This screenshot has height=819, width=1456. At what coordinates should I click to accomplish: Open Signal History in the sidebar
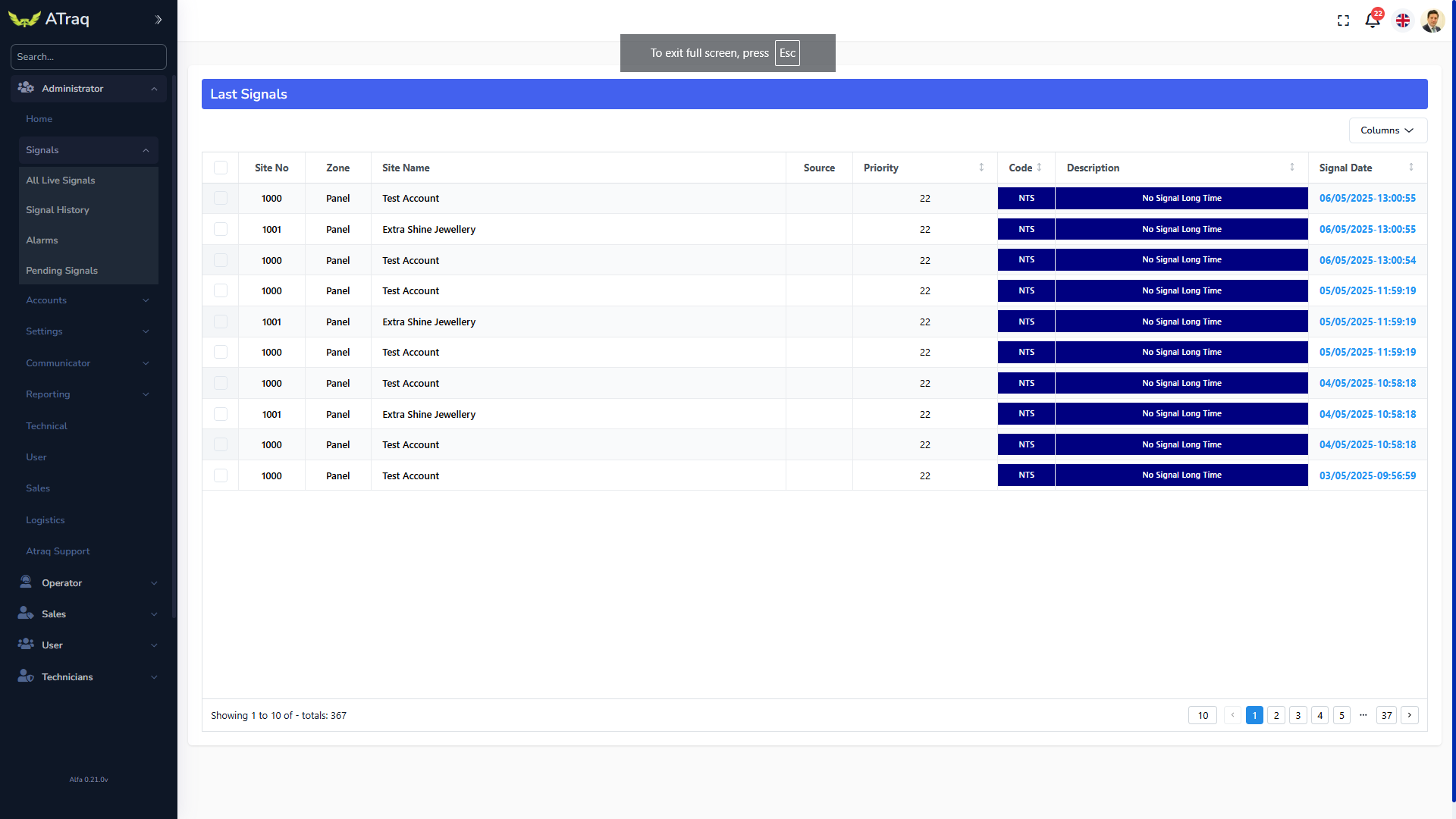pos(58,210)
